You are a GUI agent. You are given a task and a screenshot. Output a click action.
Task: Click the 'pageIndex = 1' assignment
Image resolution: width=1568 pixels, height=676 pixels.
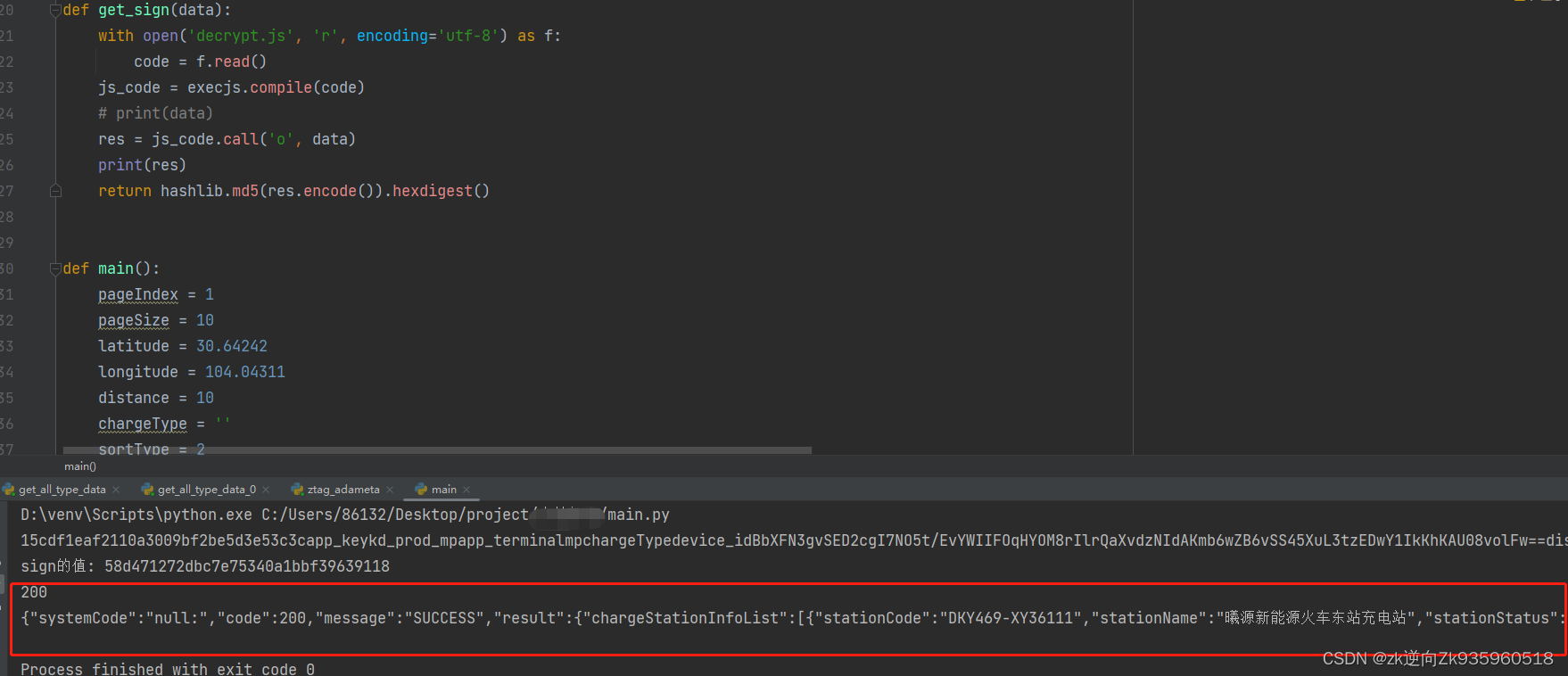click(155, 294)
